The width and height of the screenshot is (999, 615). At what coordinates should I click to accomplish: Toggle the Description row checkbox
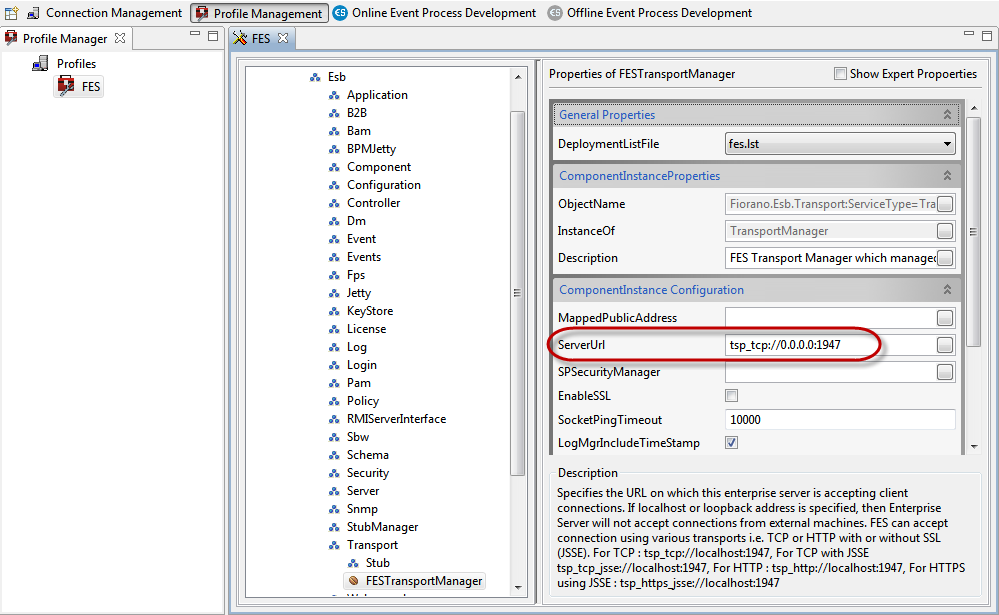point(945,258)
